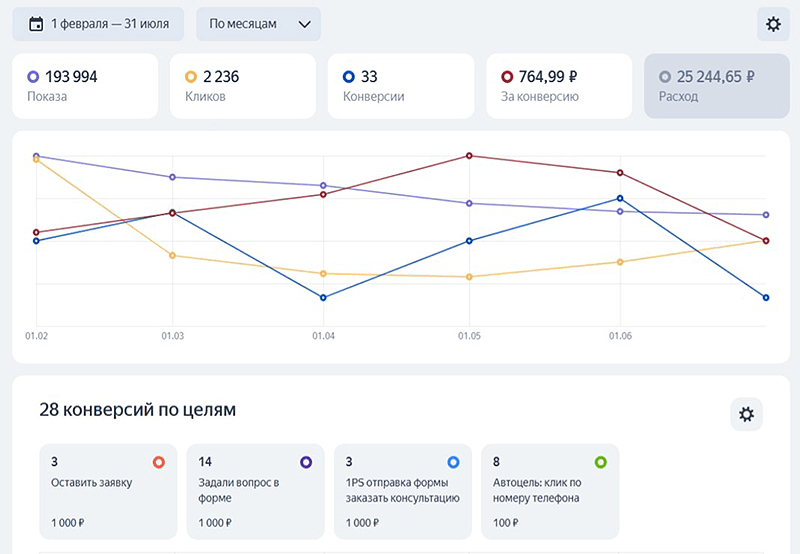The width and height of the screenshot is (800, 554).
Task: Click calendar icon in date range
Action: (x=36, y=24)
